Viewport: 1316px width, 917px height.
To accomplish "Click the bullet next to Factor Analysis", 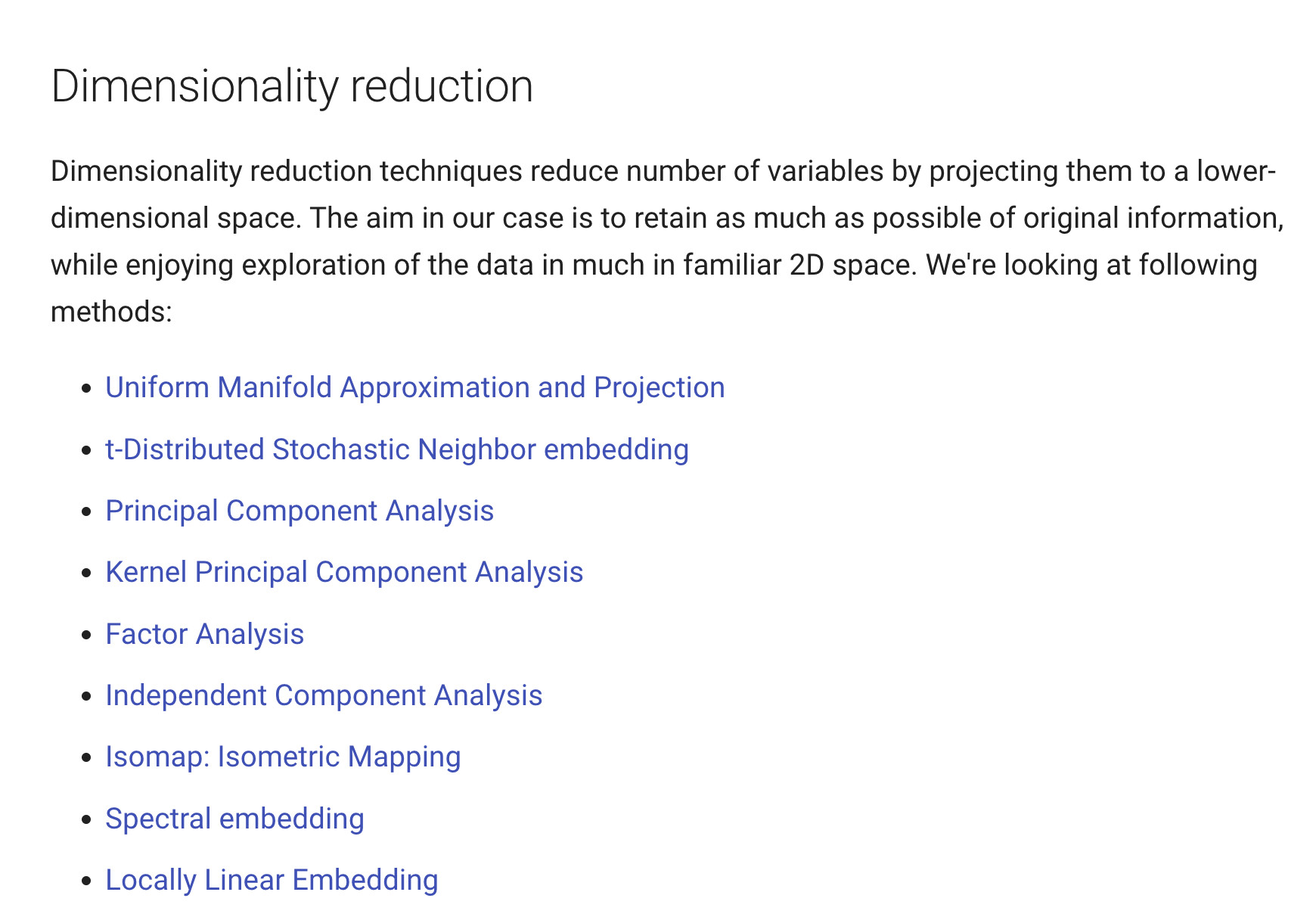I will [x=87, y=636].
